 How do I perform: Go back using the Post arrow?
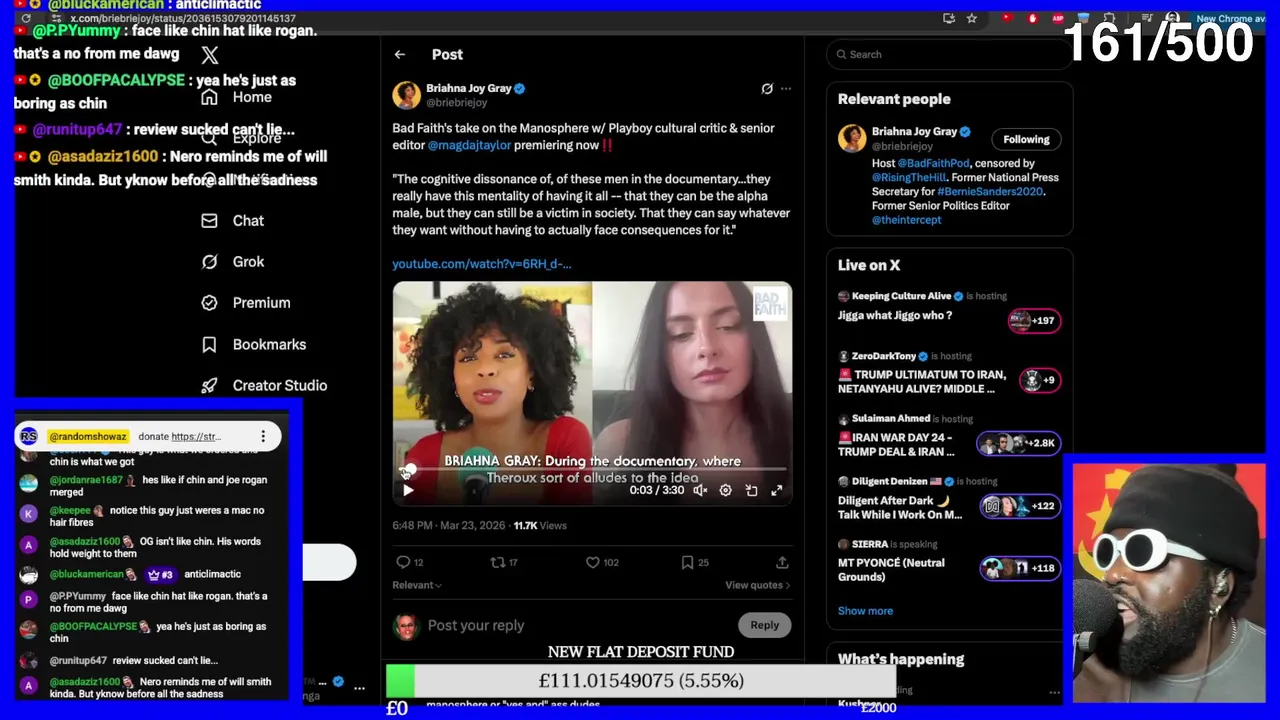(x=400, y=55)
